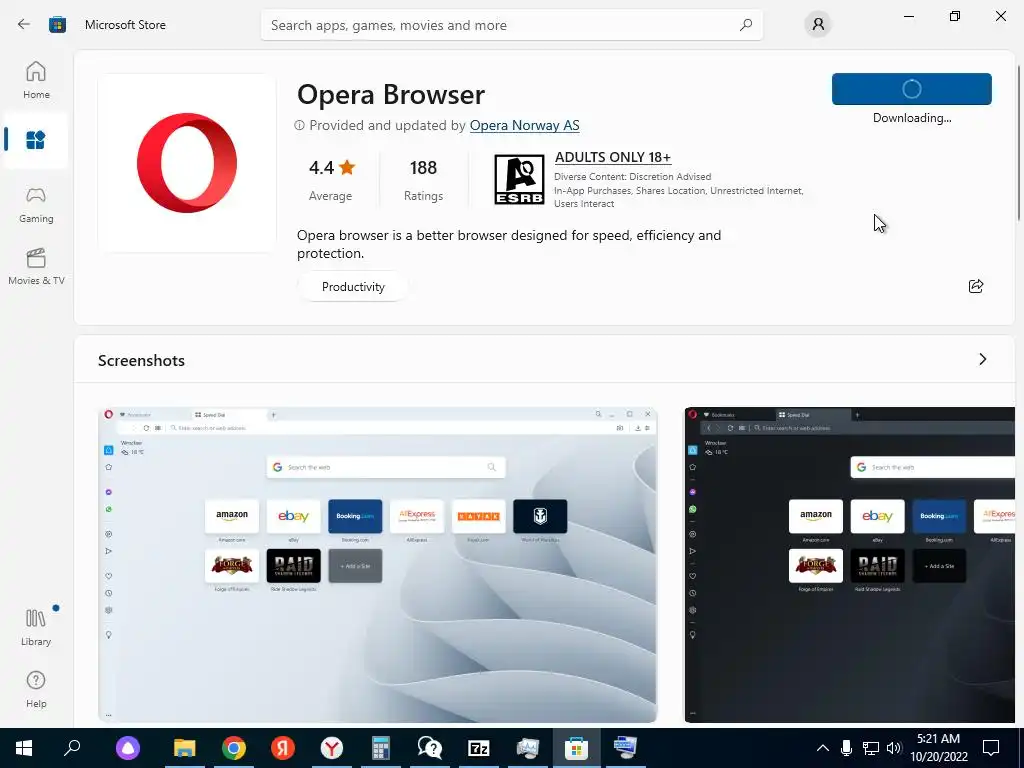
Task: Click the page vertical scrollbar
Action: pyautogui.click(x=1019, y=144)
